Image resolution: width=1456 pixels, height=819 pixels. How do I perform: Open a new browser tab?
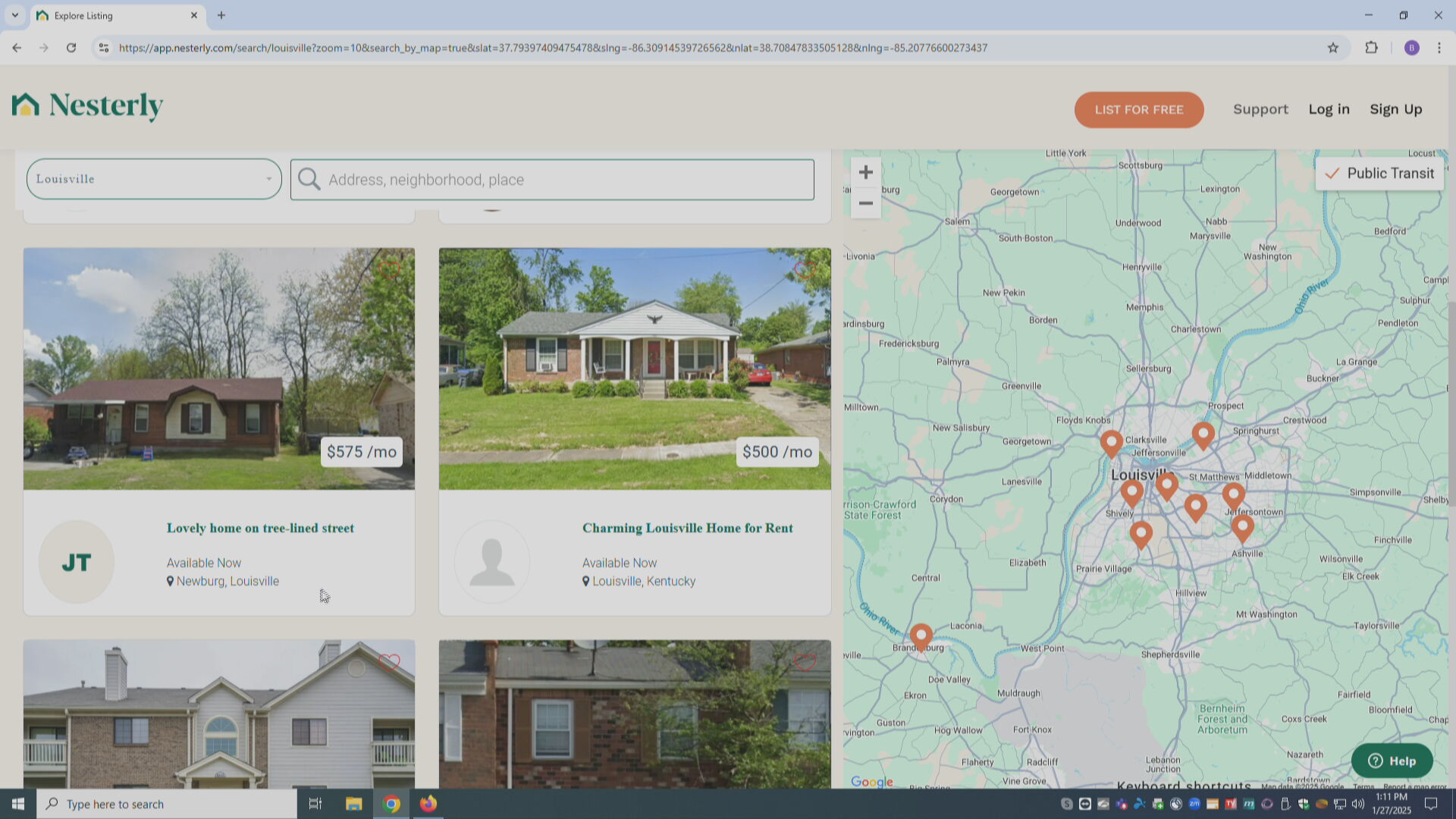point(221,15)
